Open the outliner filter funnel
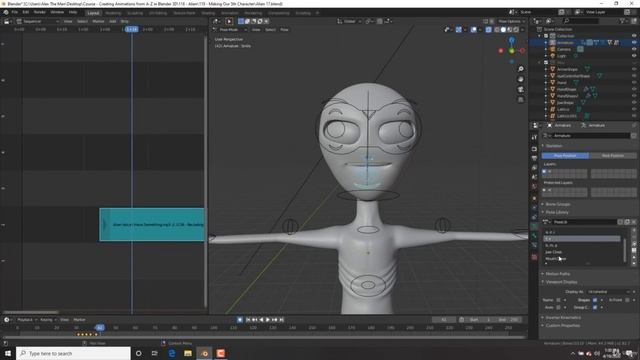This screenshot has width=640, height=360. [x=623, y=20]
